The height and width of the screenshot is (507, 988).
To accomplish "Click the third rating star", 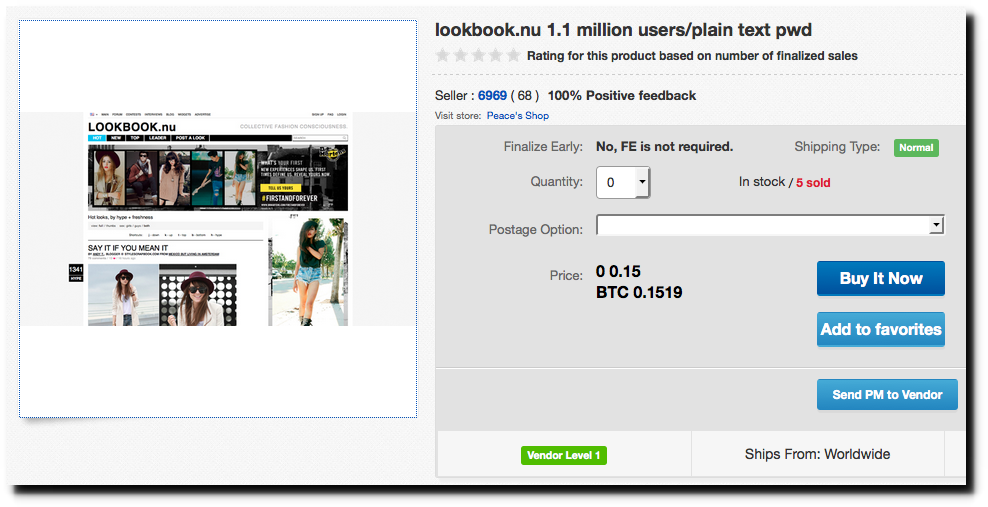I will (x=478, y=55).
